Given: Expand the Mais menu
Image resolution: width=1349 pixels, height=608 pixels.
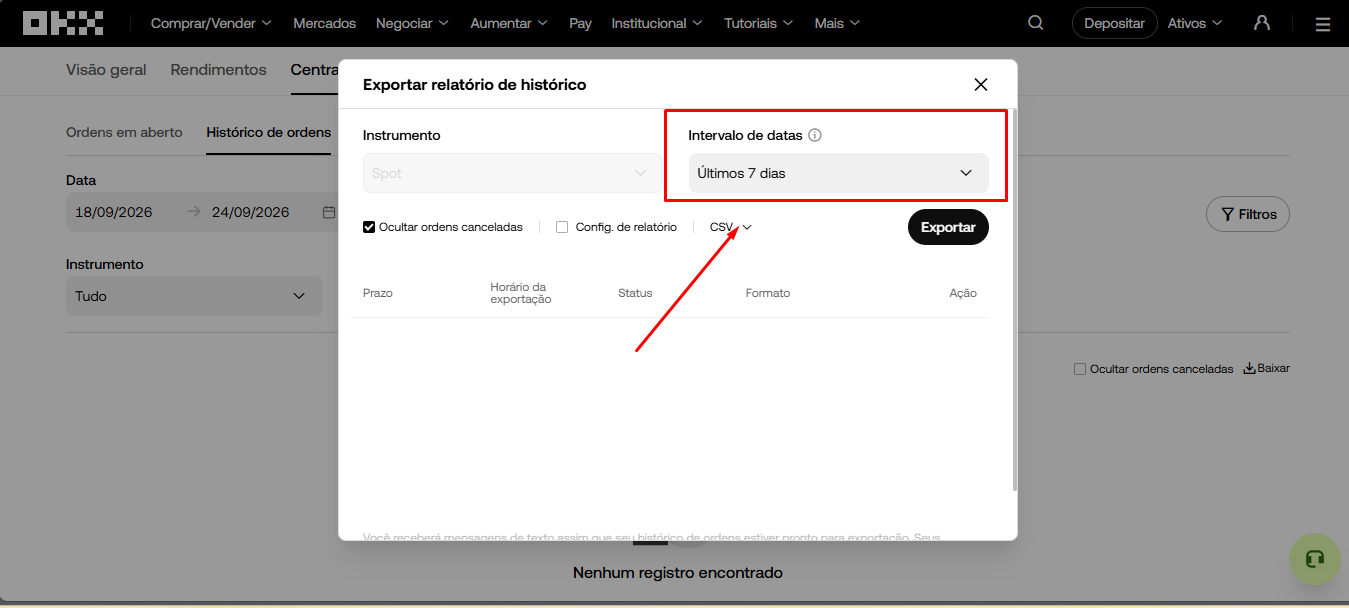Looking at the screenshot, I should [837, 23].
